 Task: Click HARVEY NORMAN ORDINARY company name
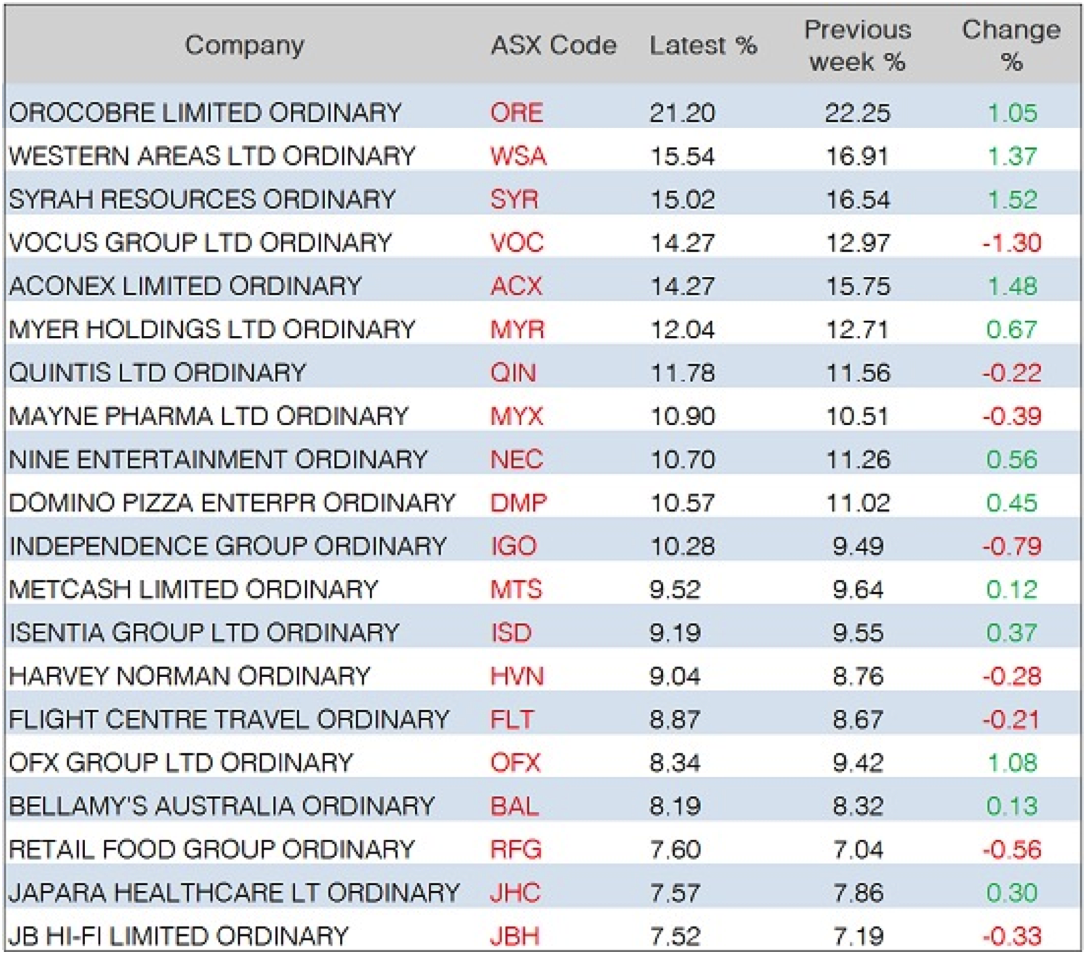coord(190,677)
